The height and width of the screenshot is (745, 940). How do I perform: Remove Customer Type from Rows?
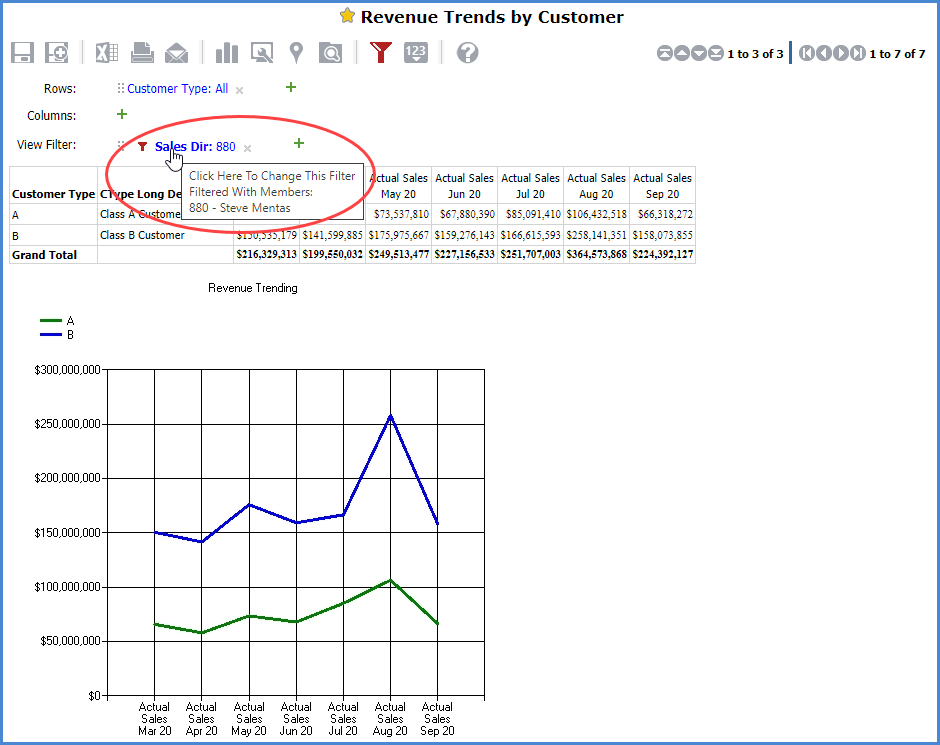click(239, 90)
